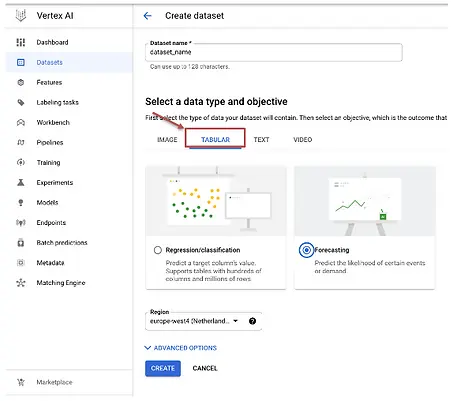Click 'Can use up to 128 characters' hint
453x401 pixels.
click(x=190, y=67)
